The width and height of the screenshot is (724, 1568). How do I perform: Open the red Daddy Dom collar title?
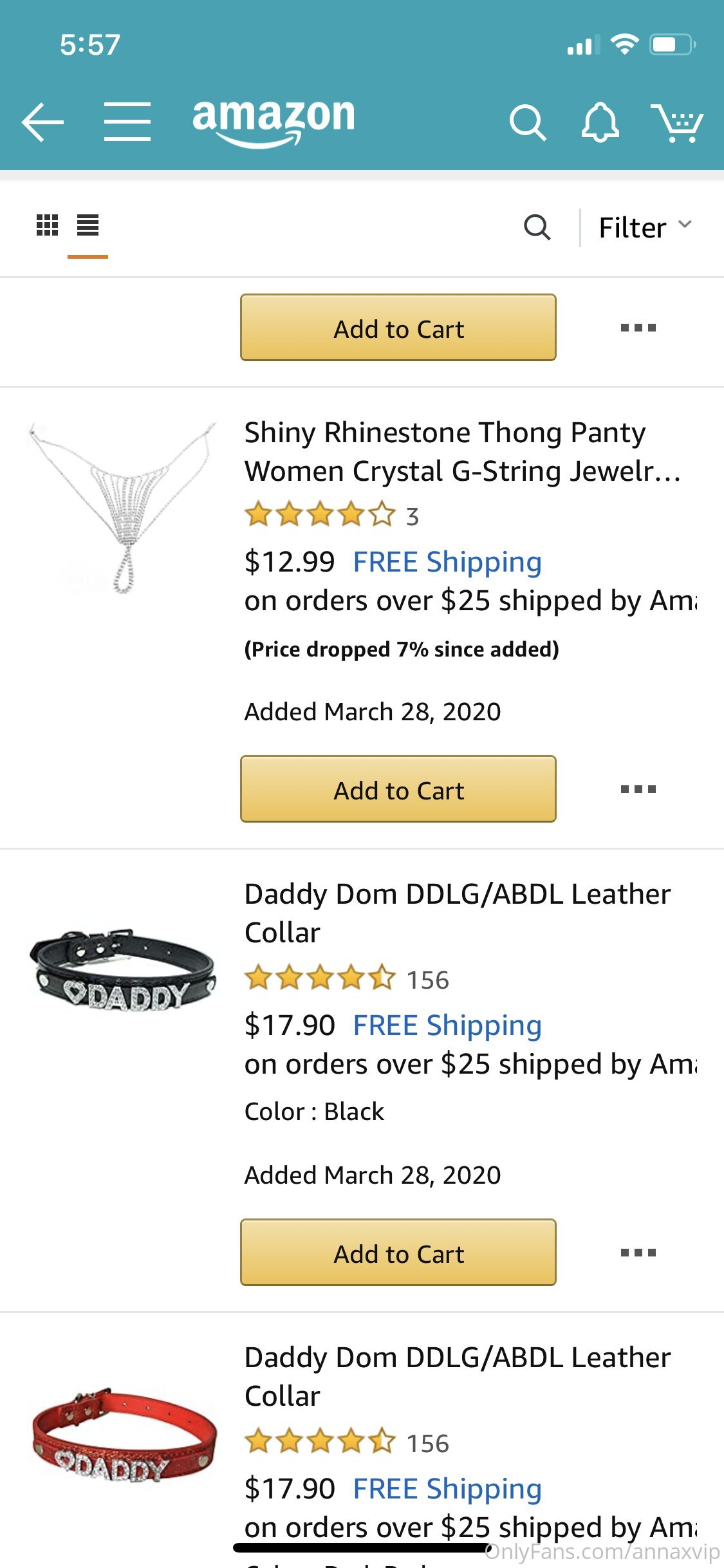(457, 1376)
